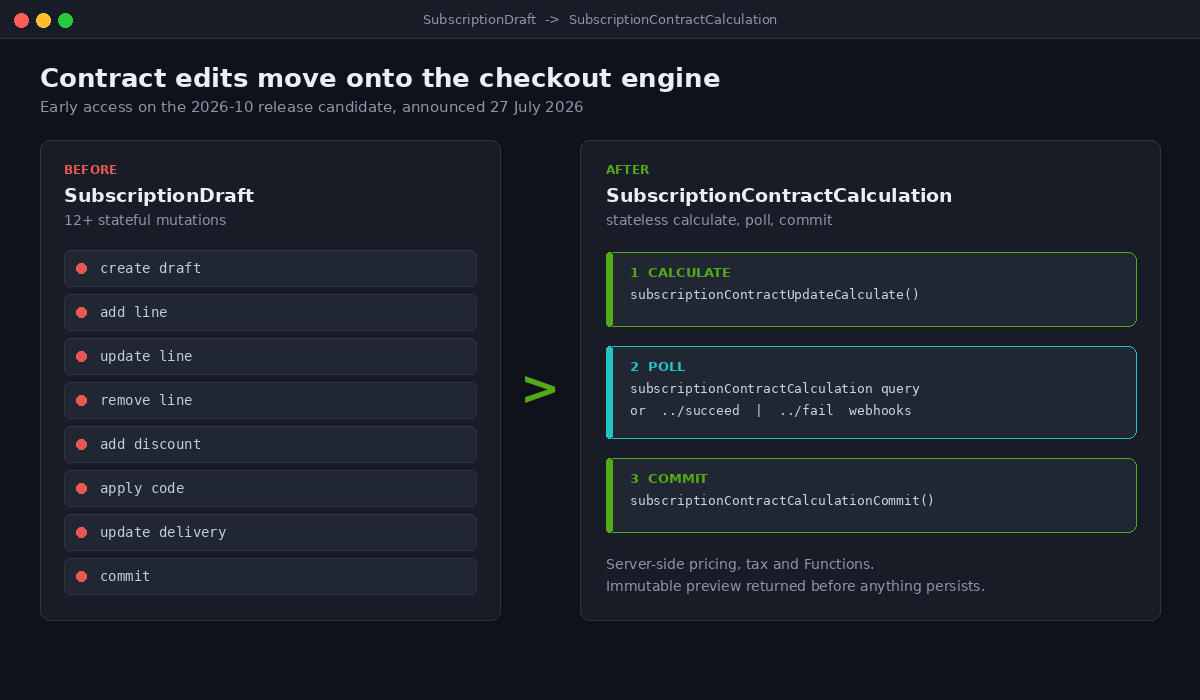The height and width of the screenshot is (700, 1200).
Task: Select the add discount row
Action: click(270, 444)
